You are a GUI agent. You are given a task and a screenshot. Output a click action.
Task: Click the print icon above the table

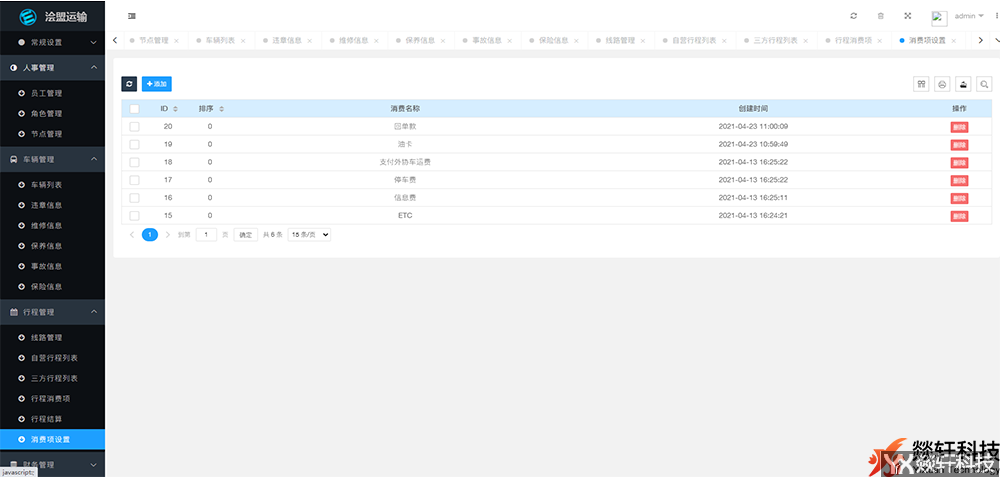point(942,84)
